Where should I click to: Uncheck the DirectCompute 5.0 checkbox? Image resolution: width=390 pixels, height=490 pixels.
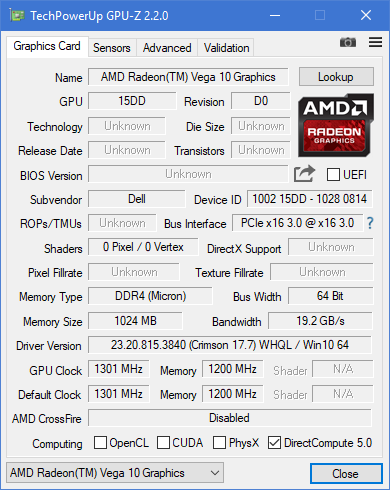pyautogui.click(x=274, y=443)
